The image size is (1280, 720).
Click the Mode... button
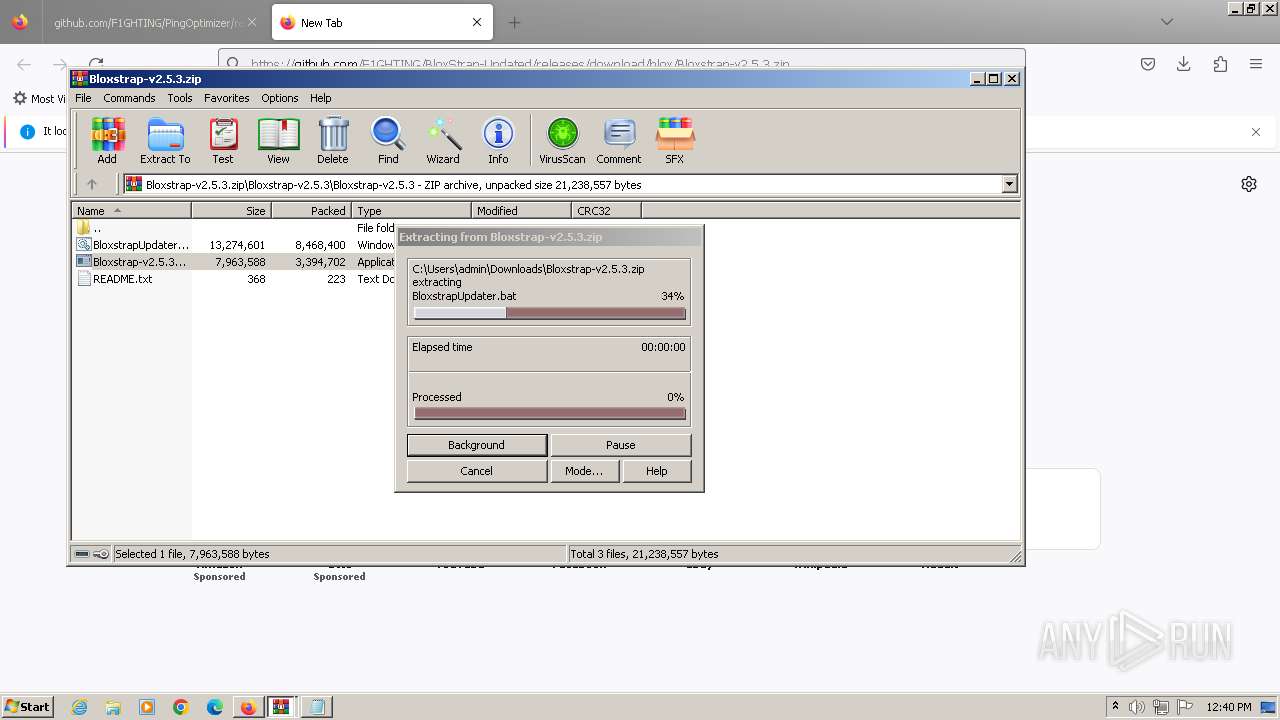click(x=584, y=471)
